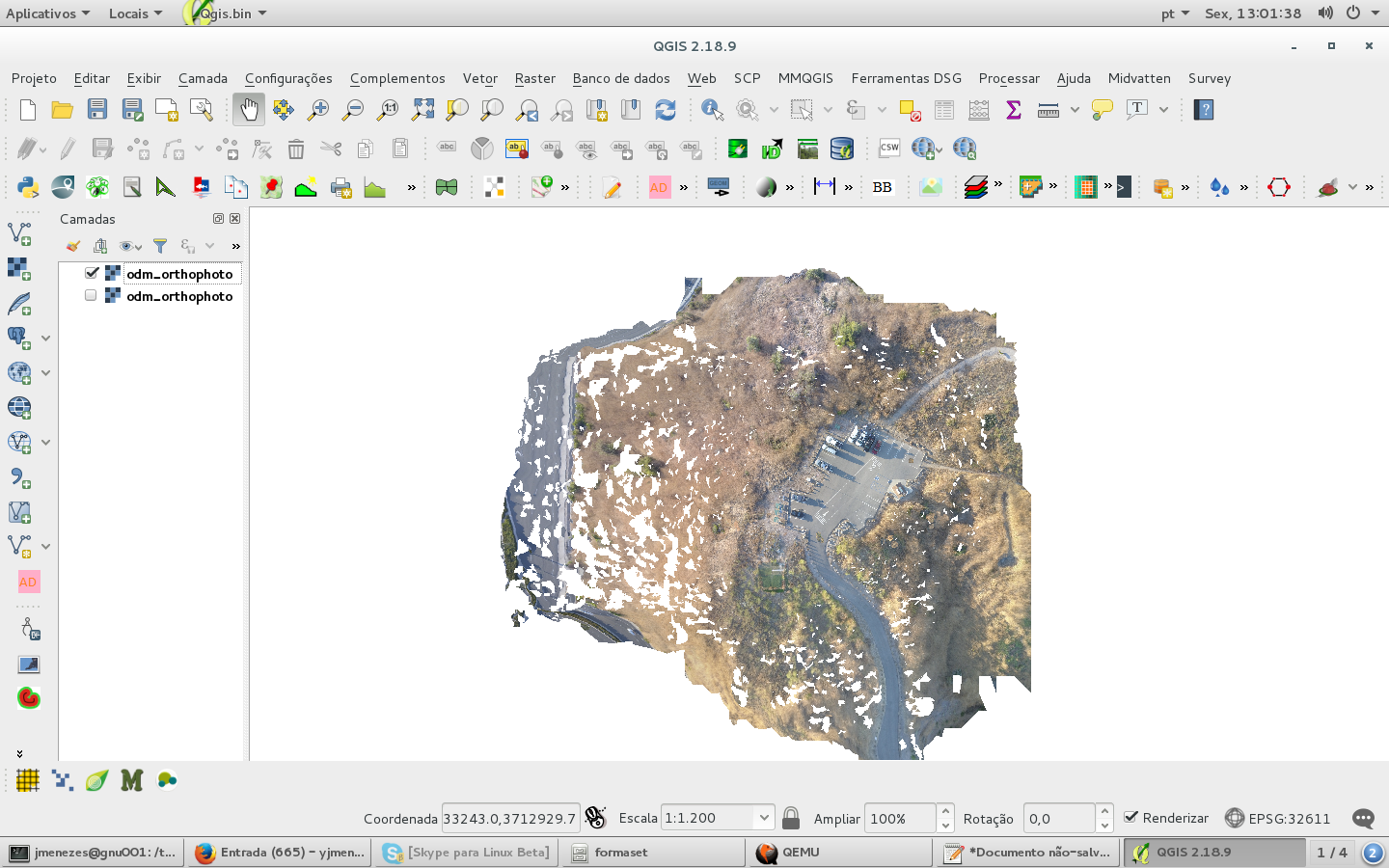The image size is (1389, 868).
Task: Disable the Renderizar option in status bar
Action: 1129,818
